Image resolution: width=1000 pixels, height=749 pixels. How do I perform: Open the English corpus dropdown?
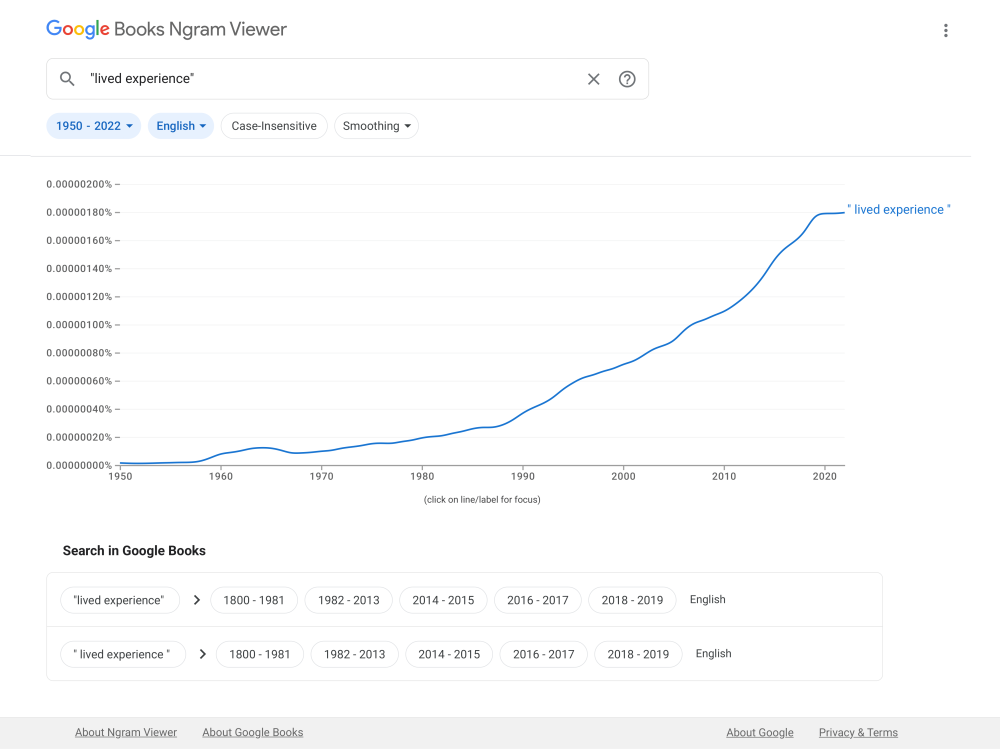180,126
